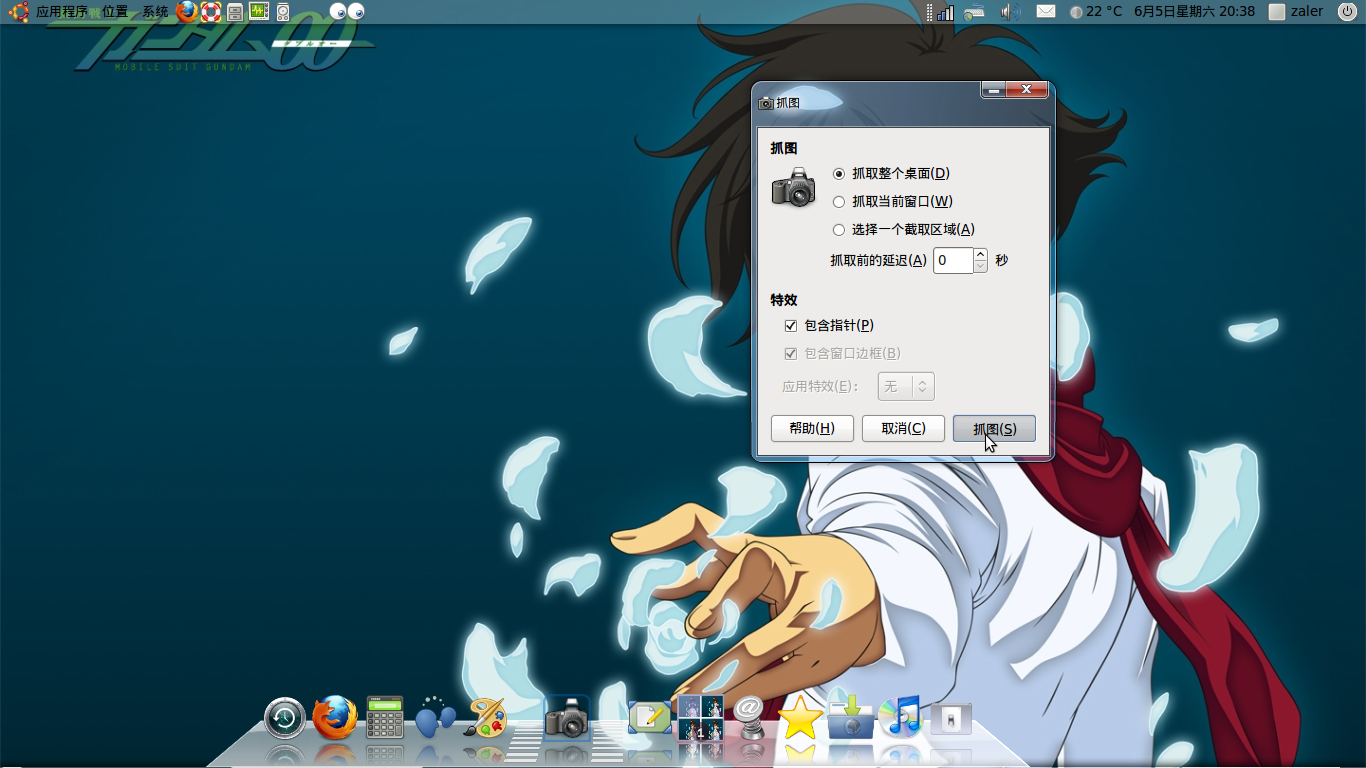Open the lifebuoy help icon in top panel
The width and height of the screenshot is (1366, 768).
211,12
